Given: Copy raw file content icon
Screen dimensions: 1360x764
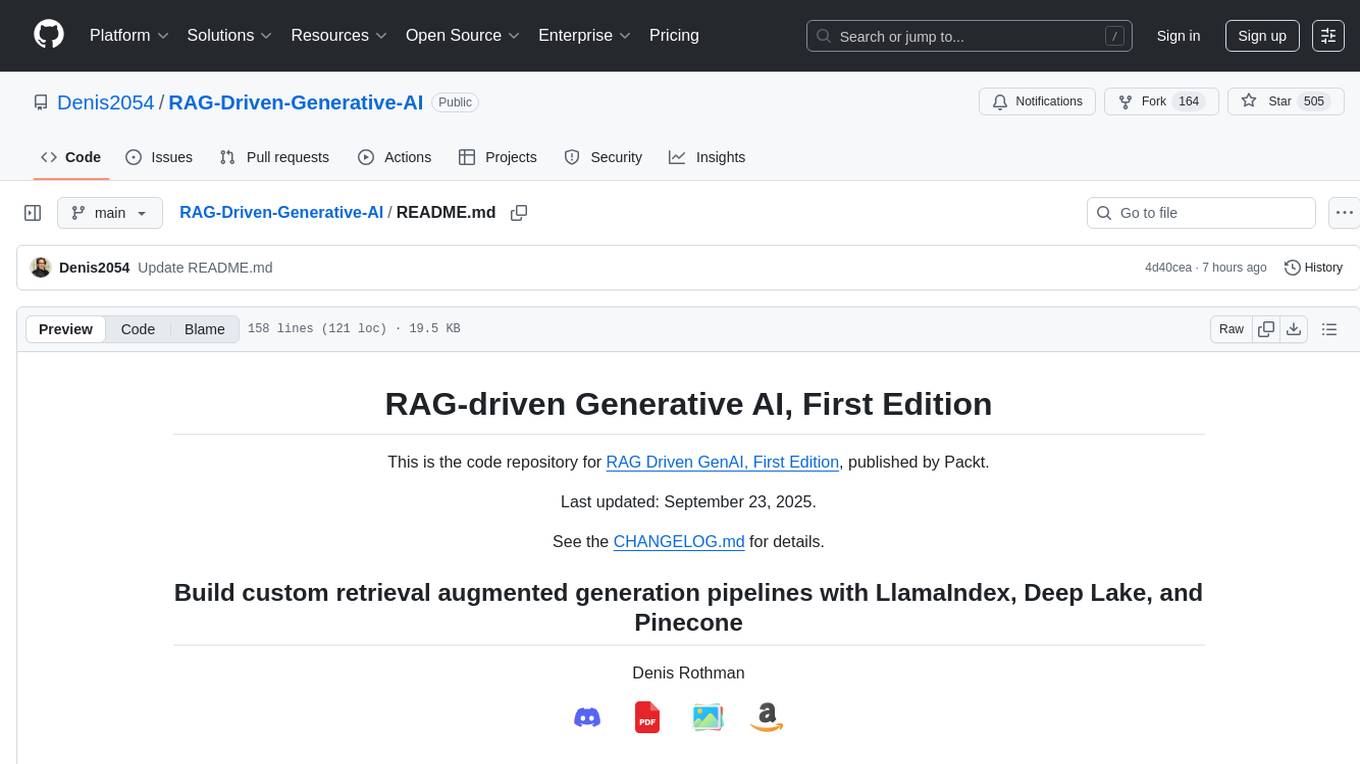Looking at the screenshot, I should pos(1266,329).
